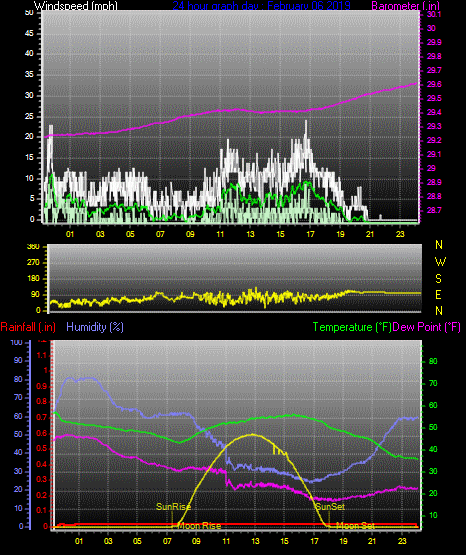
Task: Click wind direction value '270' on axis
Action: (x=33, y=263)
